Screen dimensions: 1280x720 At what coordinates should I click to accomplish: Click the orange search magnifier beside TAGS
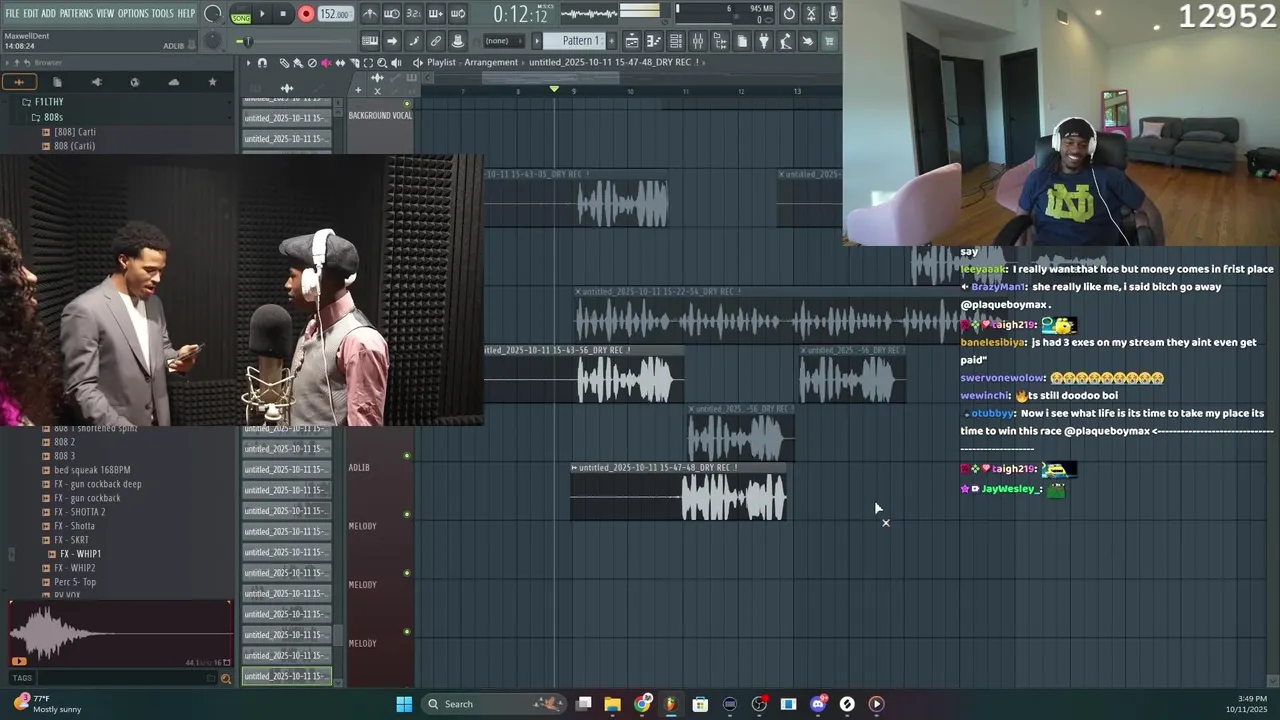coord(225,678)
